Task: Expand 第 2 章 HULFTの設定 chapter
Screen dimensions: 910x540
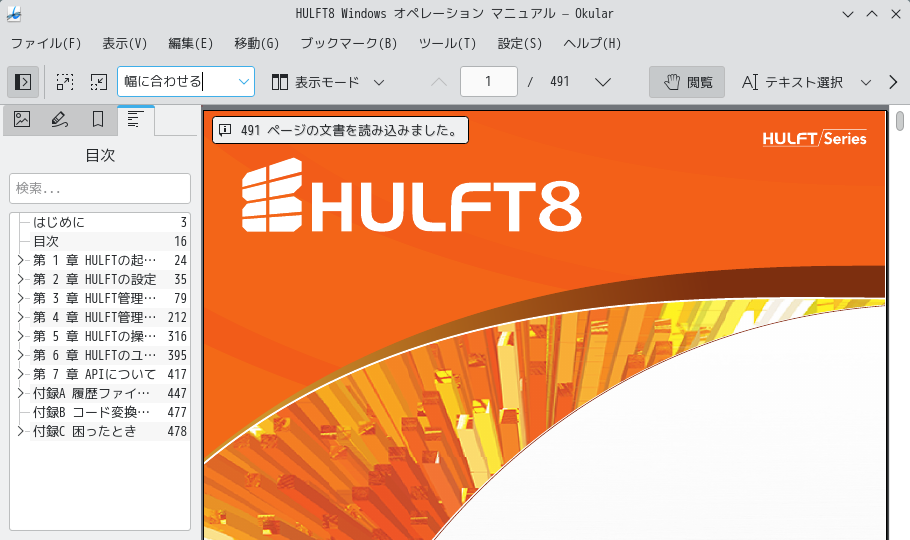Action: [x=20, y=279]
